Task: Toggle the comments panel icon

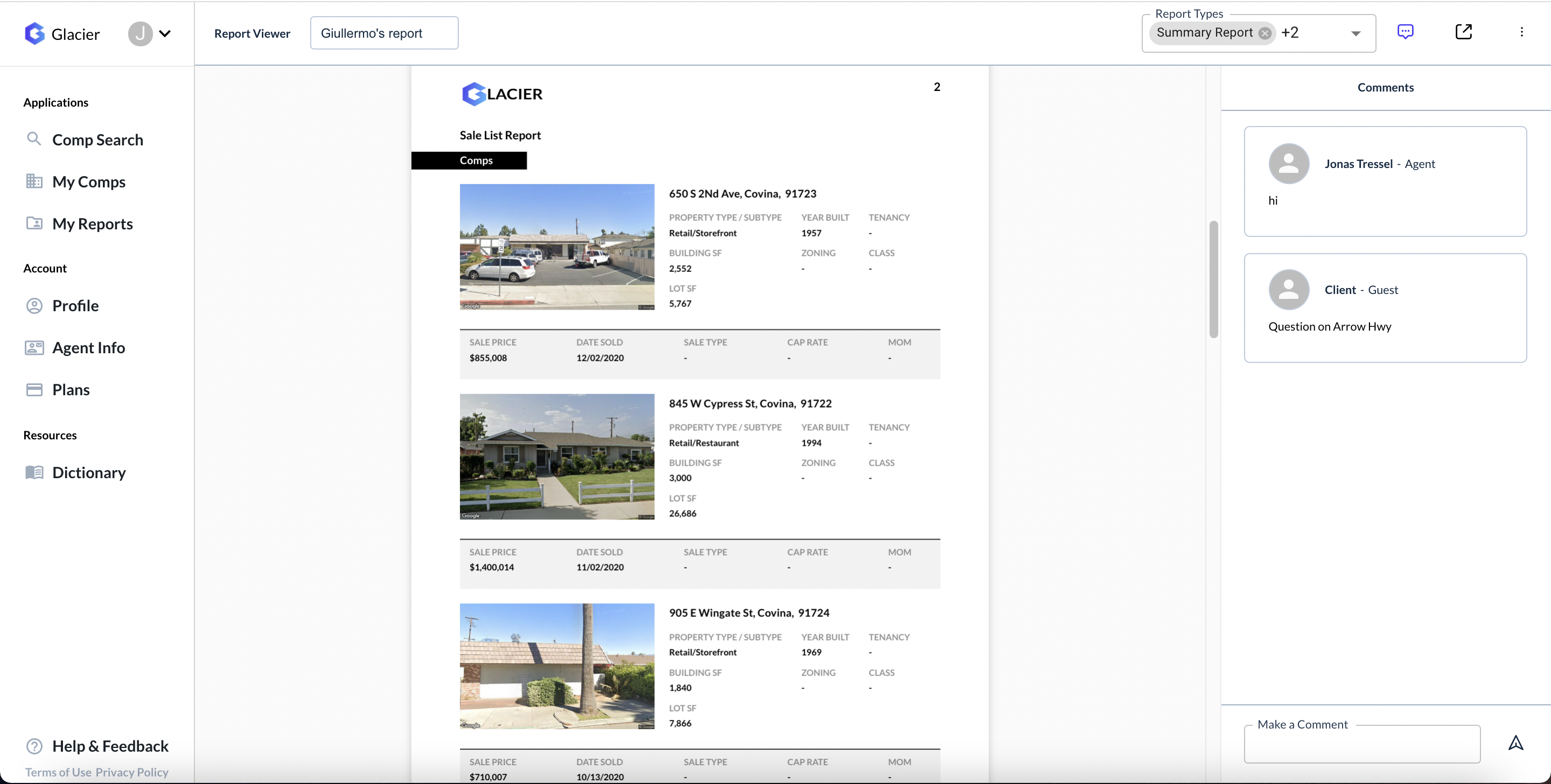Action: pos(1405,32)
